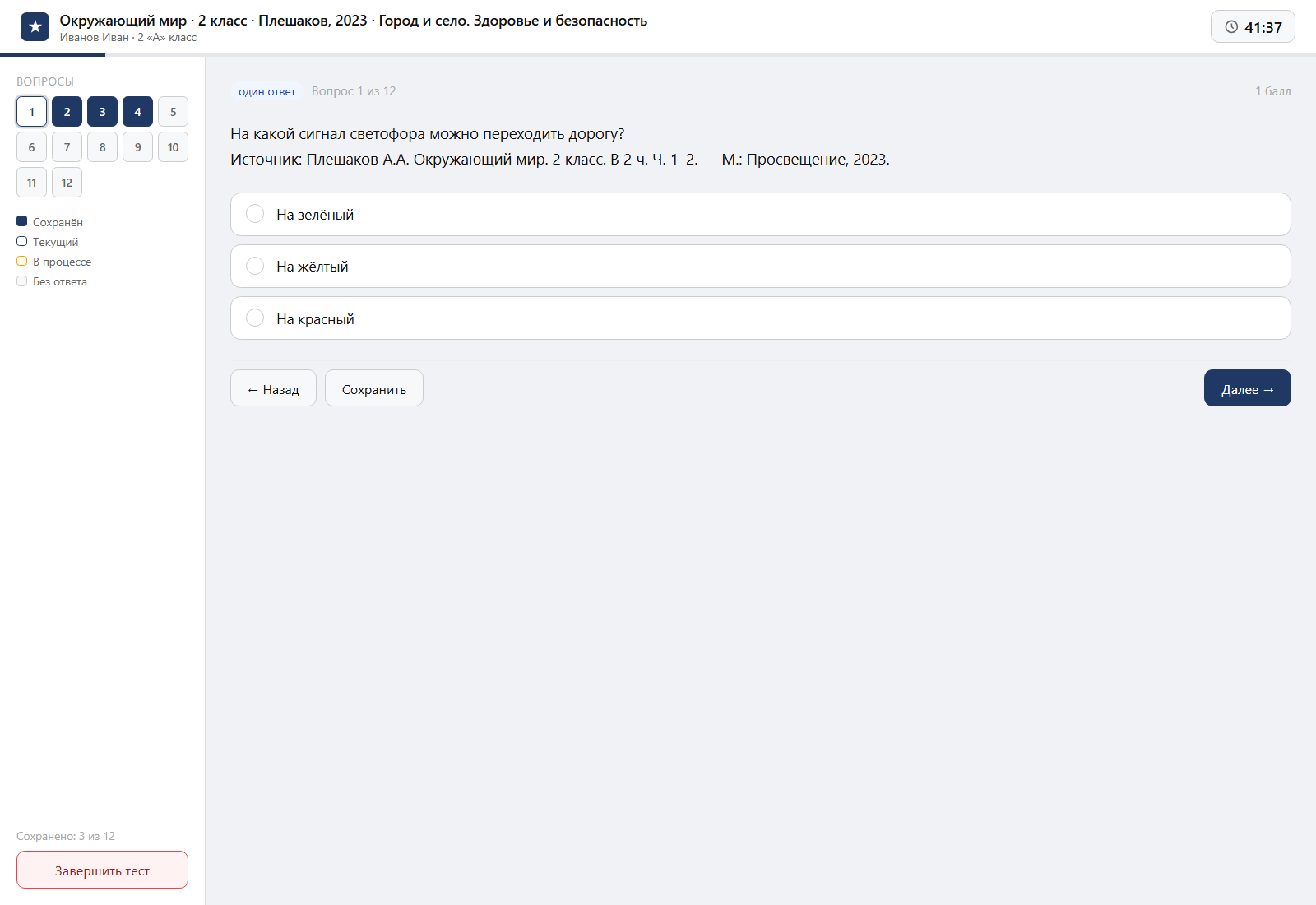Go to question 1 in sidebar
The image size is (1316, 905).
pos(31,112)
